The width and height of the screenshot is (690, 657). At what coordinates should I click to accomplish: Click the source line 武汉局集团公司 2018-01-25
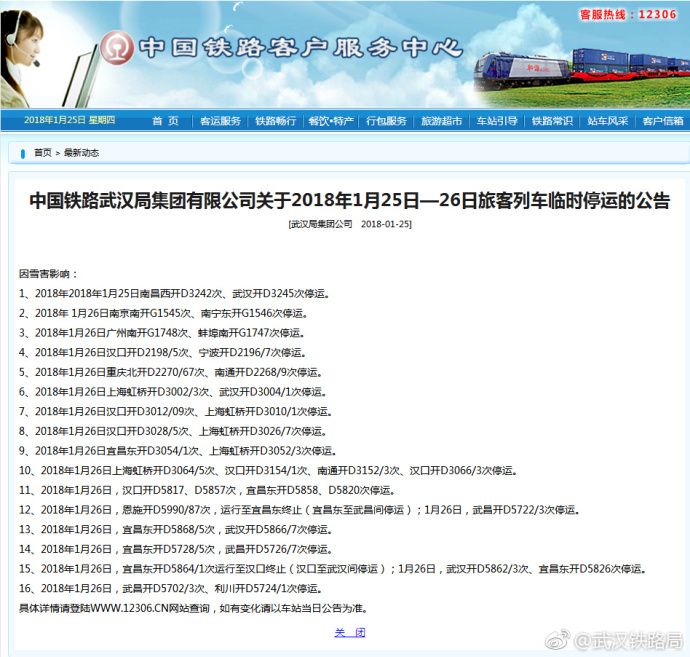click(x=350, y=224)
